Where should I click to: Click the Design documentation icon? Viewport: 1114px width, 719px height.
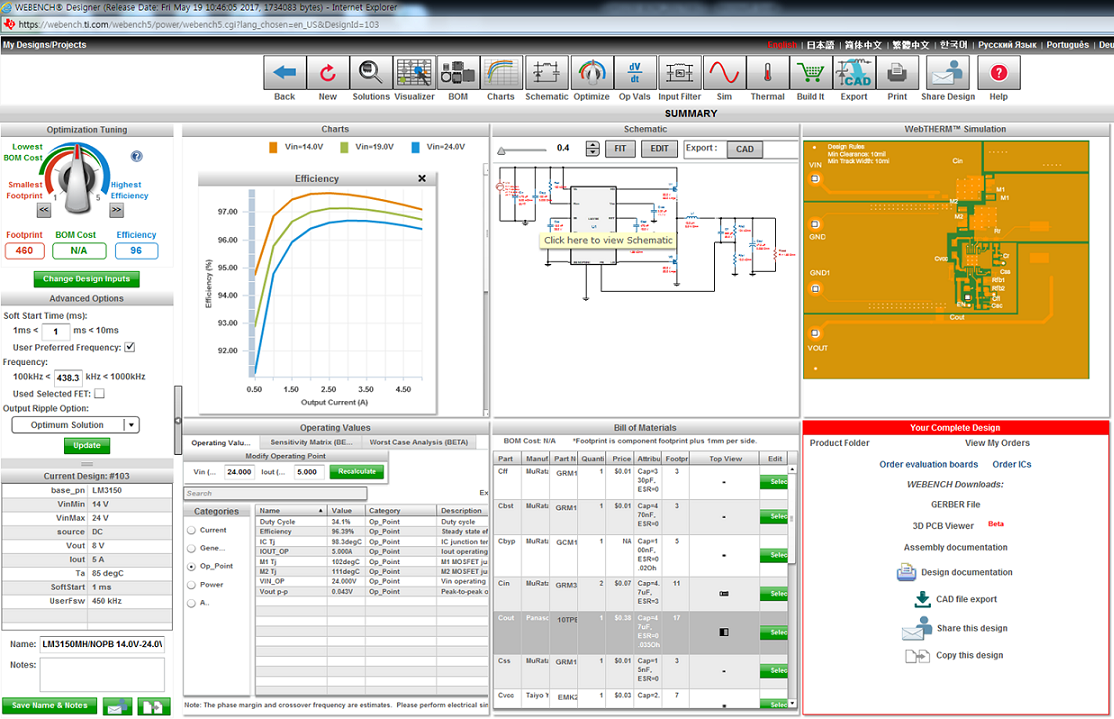point(907,572)
